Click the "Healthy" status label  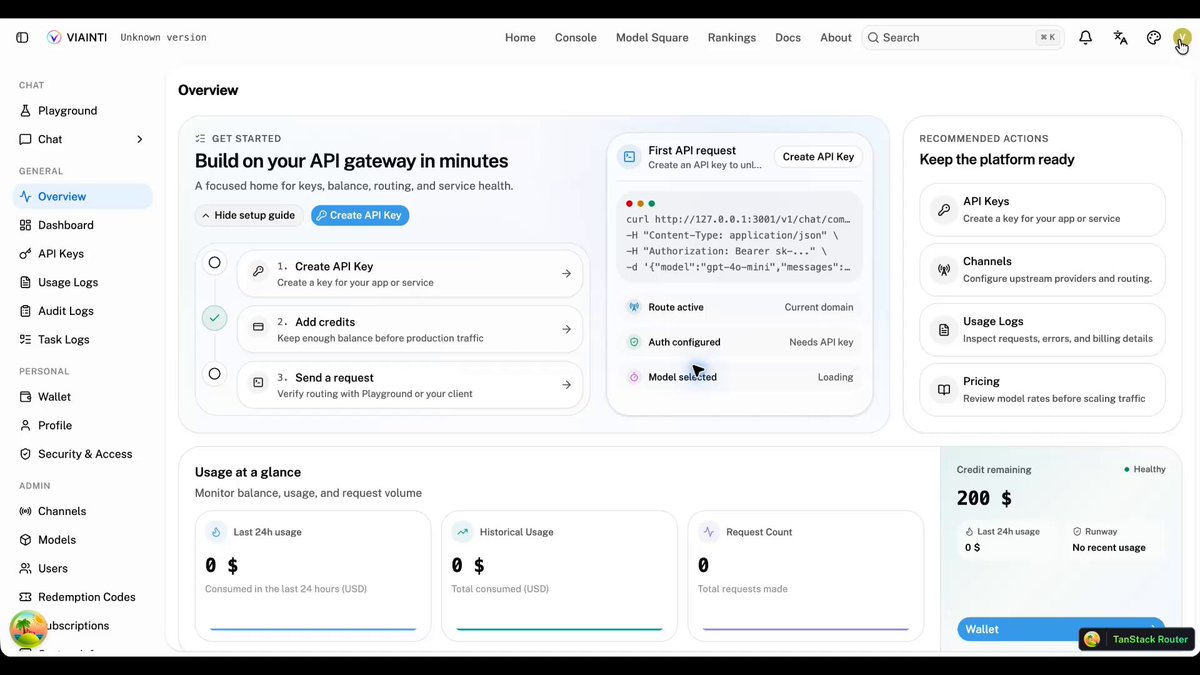coord(1145,469)
